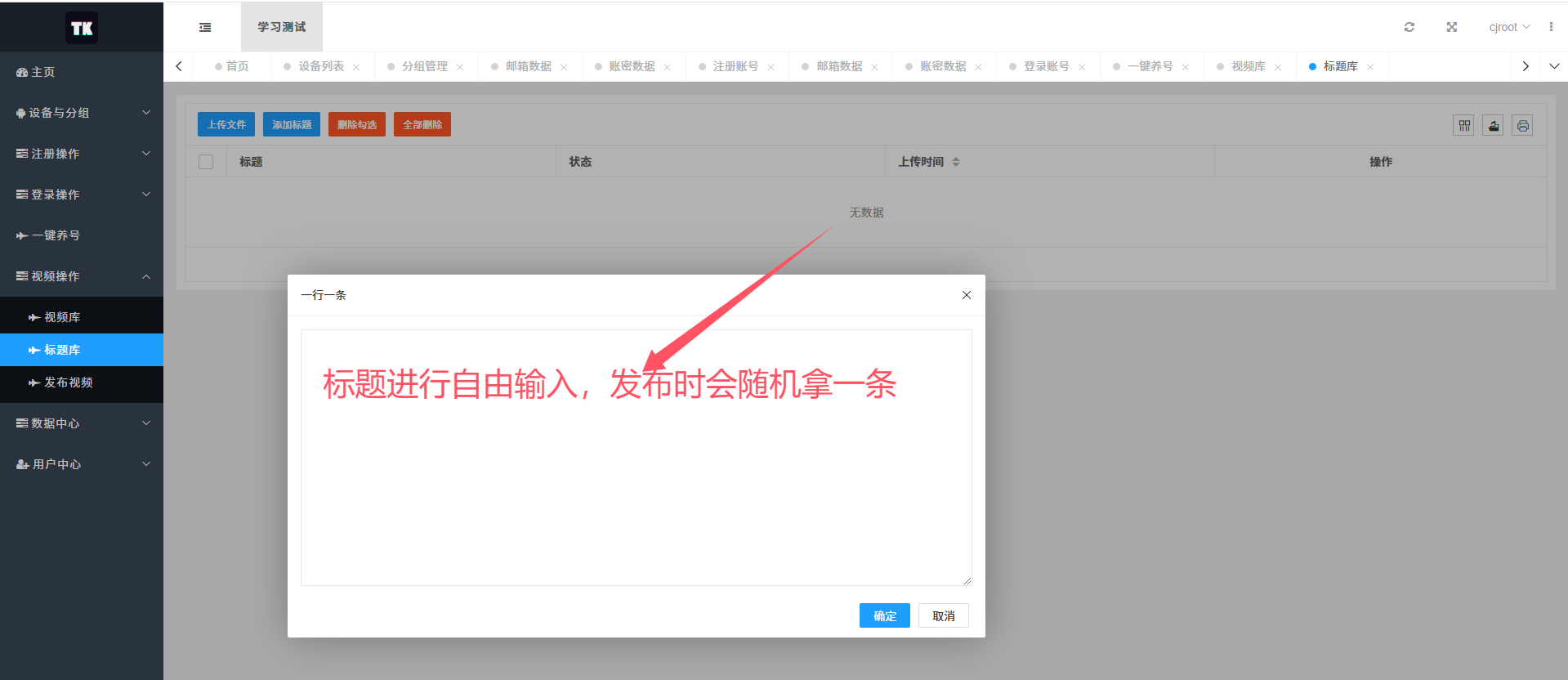
Task: Switch to 分组管理 tab
Action: 424,66
